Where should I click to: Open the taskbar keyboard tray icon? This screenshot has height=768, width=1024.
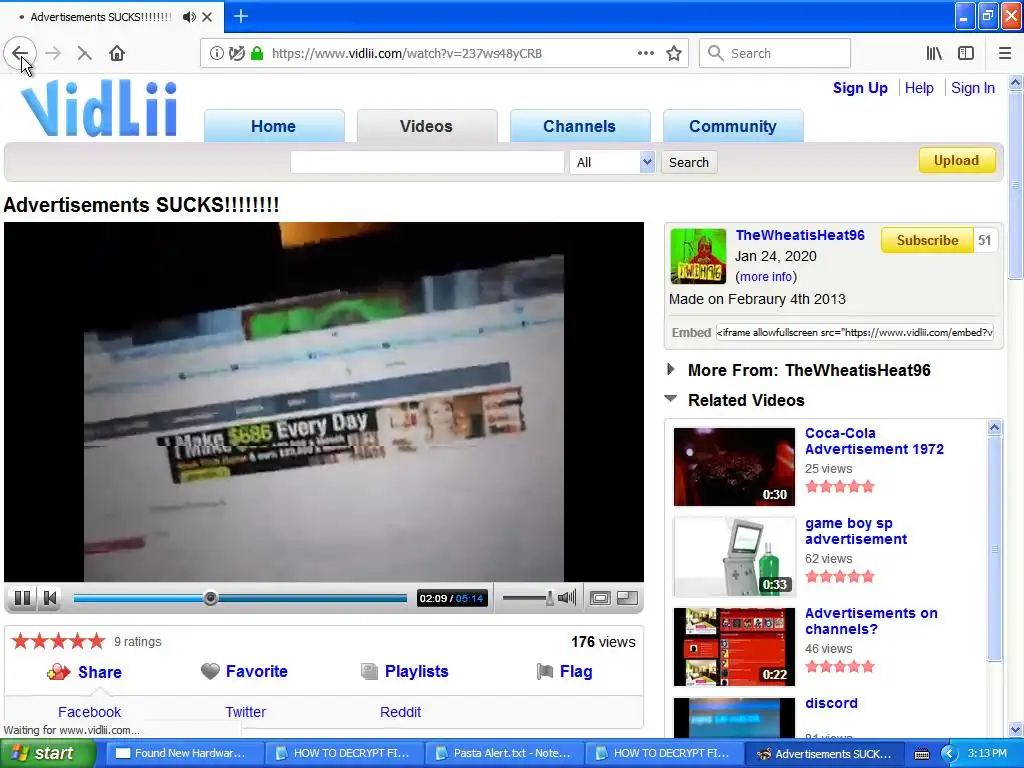(x=921, y=754)
